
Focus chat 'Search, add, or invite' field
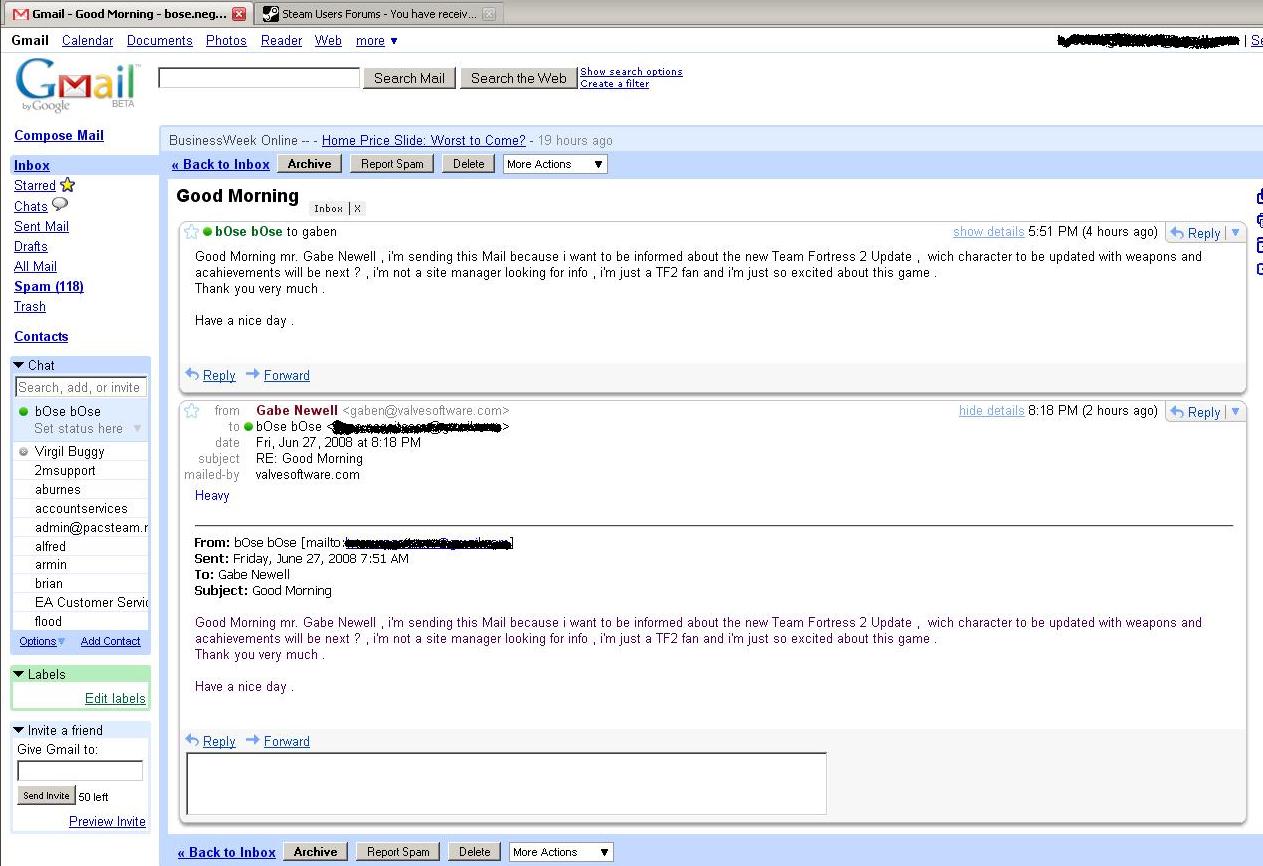(x=81, y=387)
